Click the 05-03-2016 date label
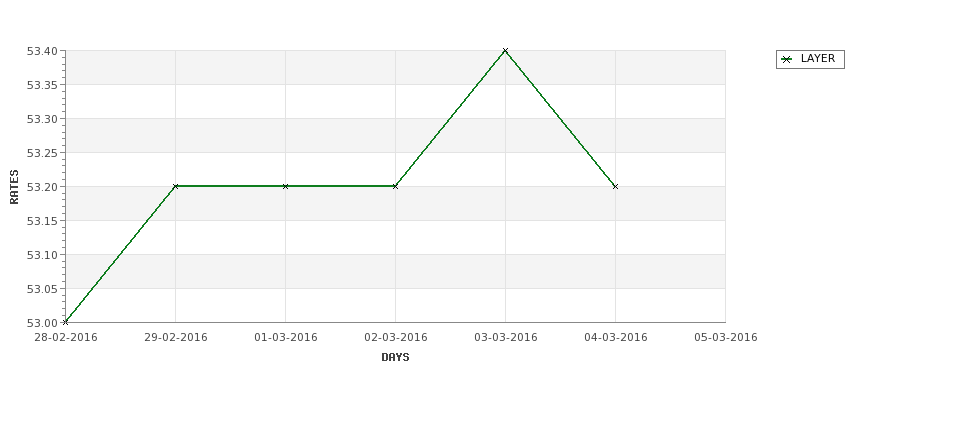The width and height of the screenshot is (975, 429). 726,338
